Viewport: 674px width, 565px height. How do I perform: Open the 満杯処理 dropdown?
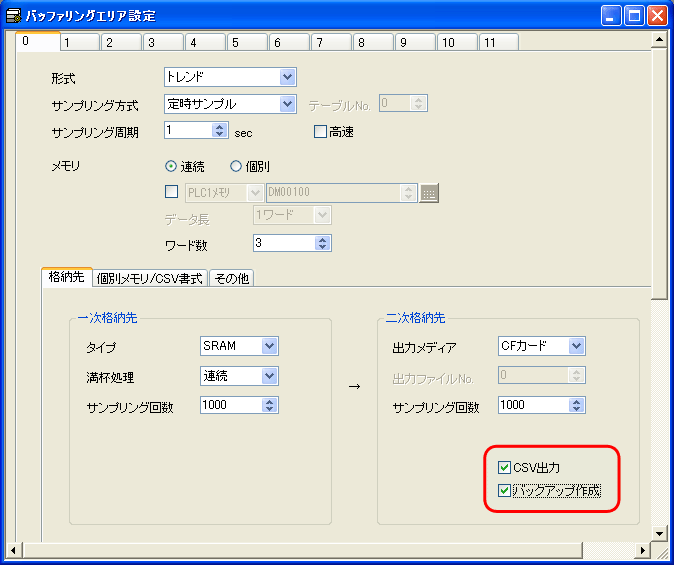pyautogui.click(x=269, y=375)
